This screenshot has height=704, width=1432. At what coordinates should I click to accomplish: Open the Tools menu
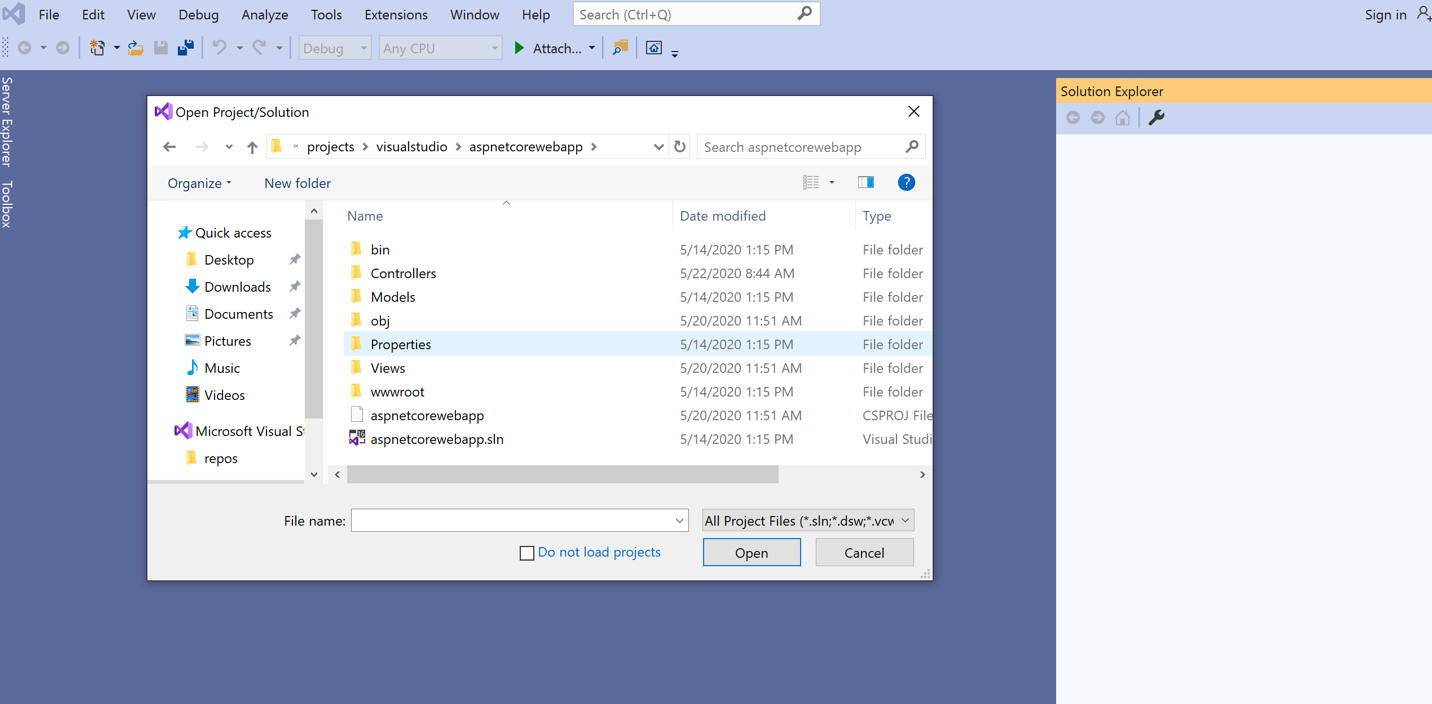click(326, 14)
